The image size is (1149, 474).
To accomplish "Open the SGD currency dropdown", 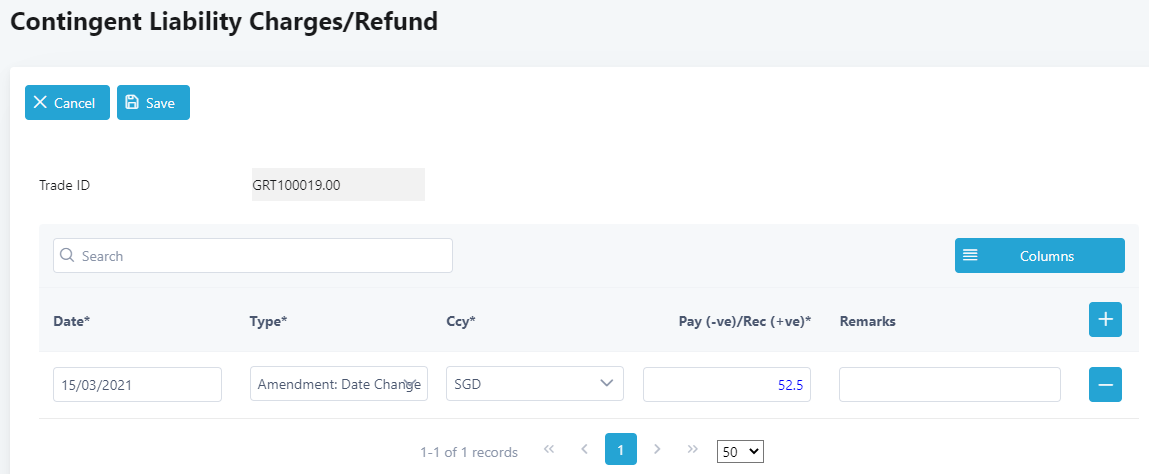I will [x=535, y=384].
